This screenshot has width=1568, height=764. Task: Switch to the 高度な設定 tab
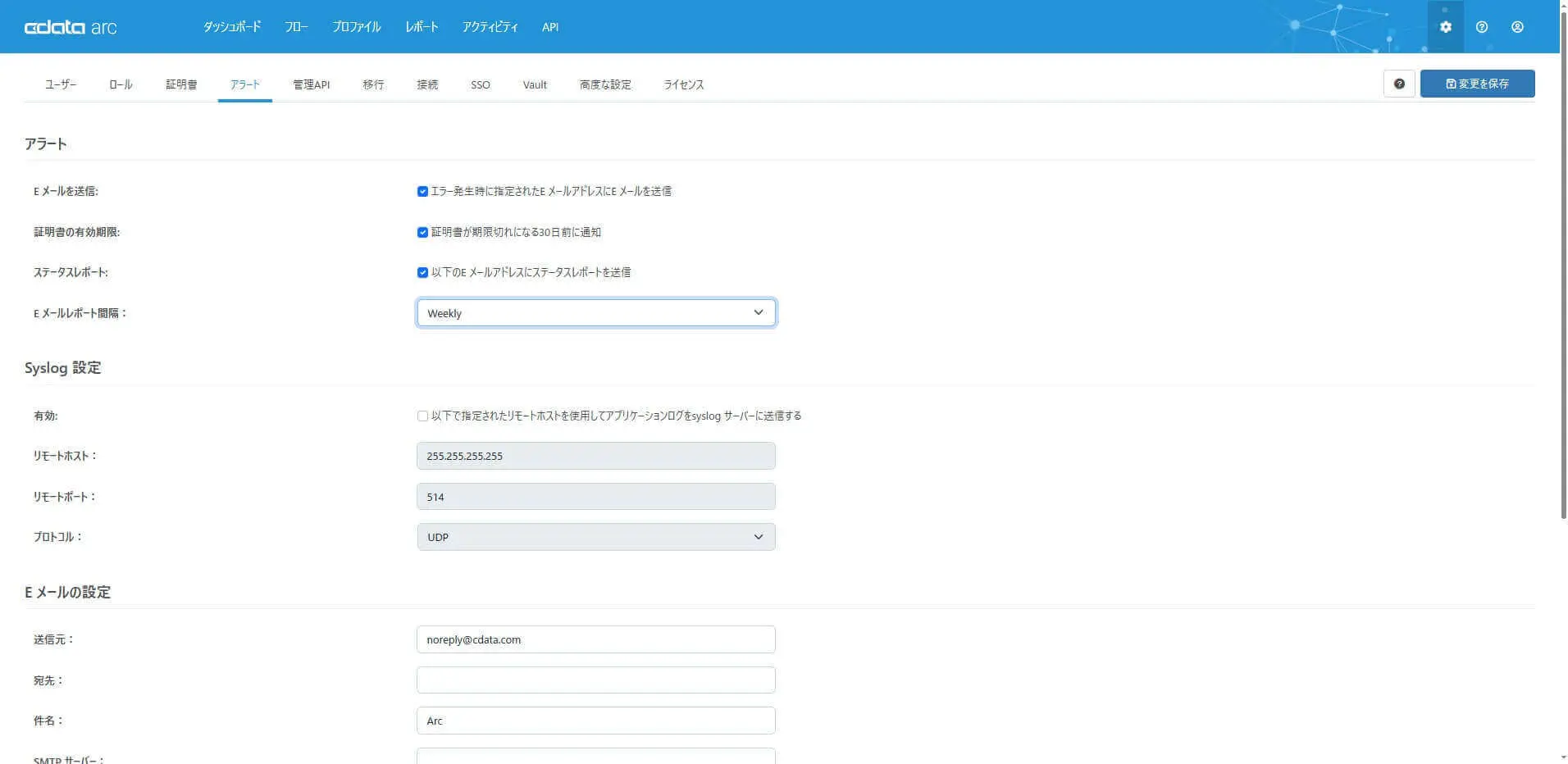[x=605, y=84]
